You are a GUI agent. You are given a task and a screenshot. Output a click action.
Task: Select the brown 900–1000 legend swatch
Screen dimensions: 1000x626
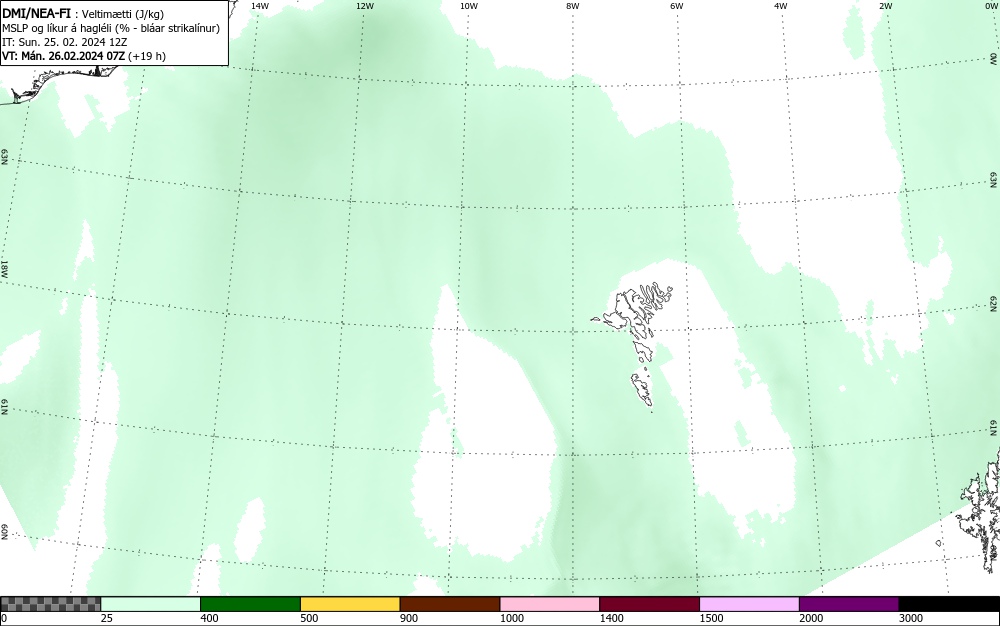click(450, 604)
